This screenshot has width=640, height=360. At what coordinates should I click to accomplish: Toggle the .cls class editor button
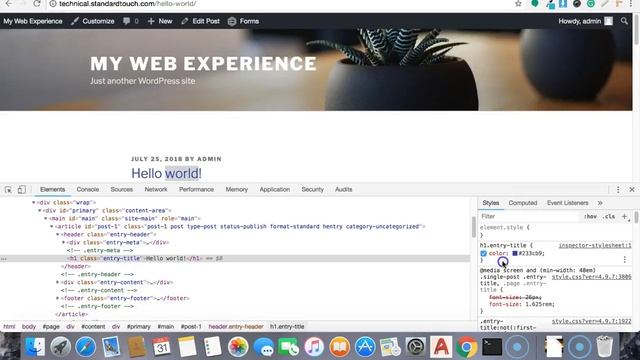tap(609, 216)
